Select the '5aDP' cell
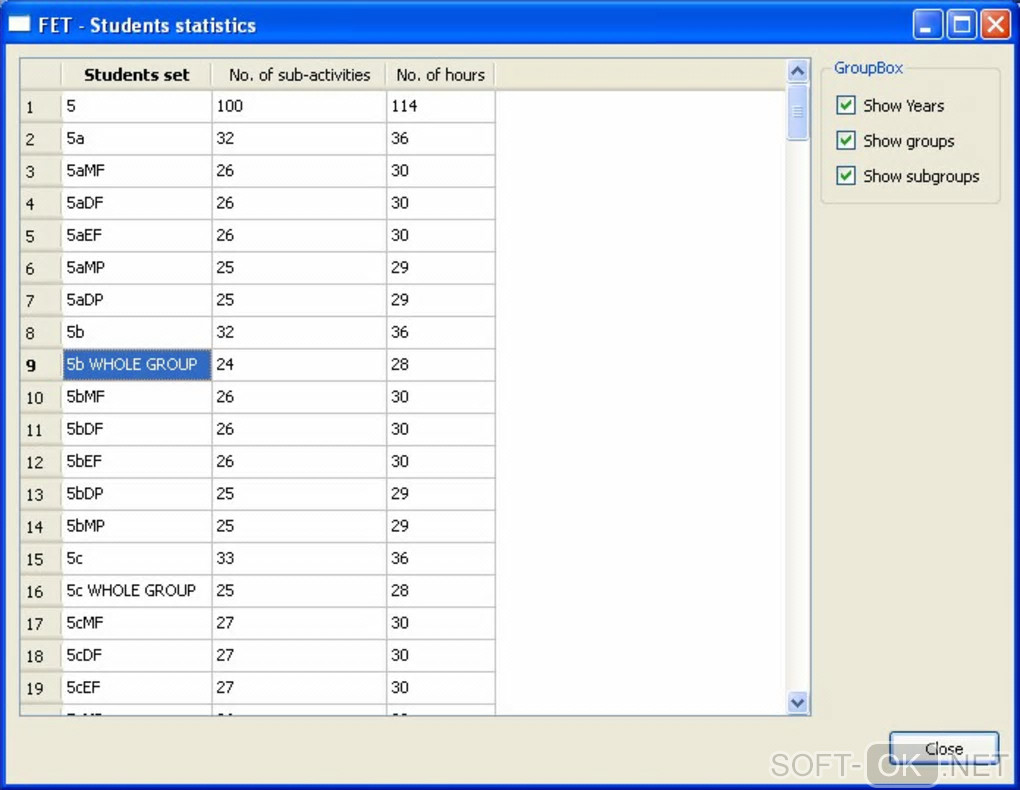Image resolution: width=1020 pixels, height=790 pixels. 137,300
